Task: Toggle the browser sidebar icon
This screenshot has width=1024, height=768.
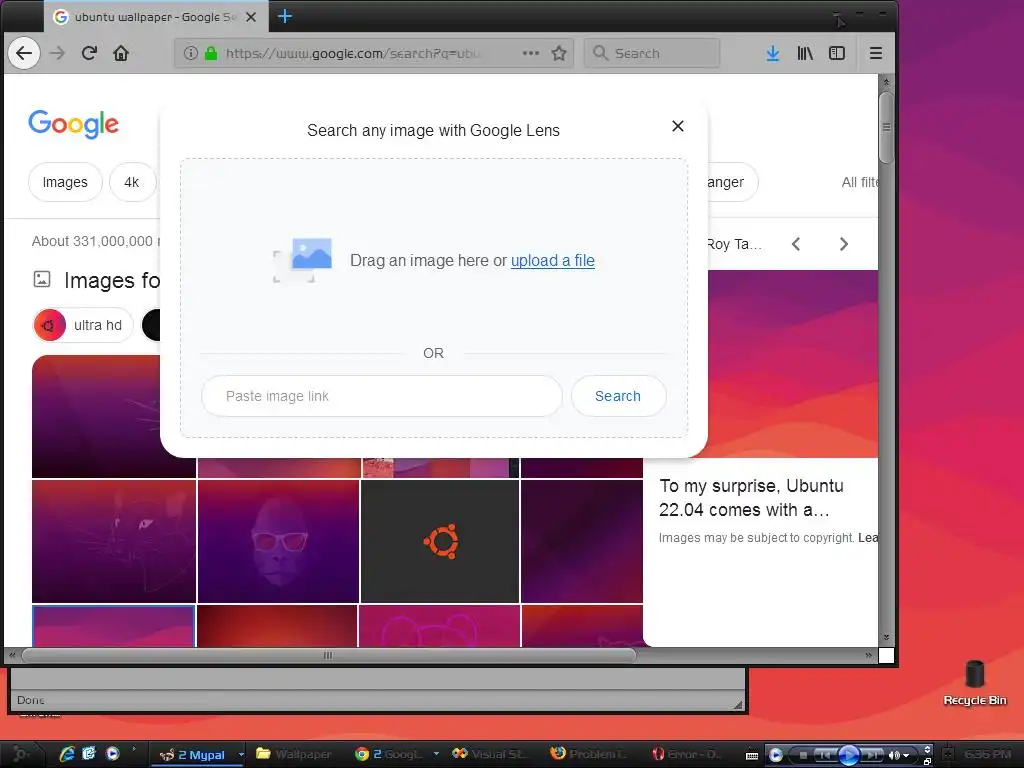Action: (837, 53)
